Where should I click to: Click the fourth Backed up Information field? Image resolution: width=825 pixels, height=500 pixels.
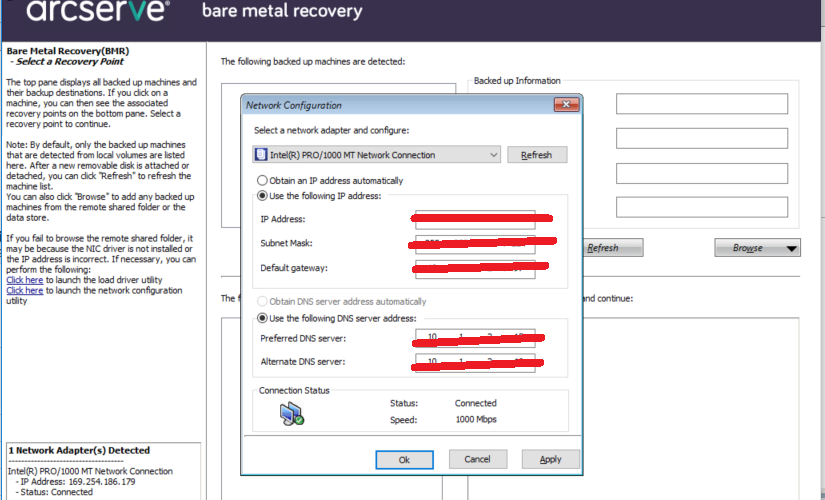coord(702,207)
